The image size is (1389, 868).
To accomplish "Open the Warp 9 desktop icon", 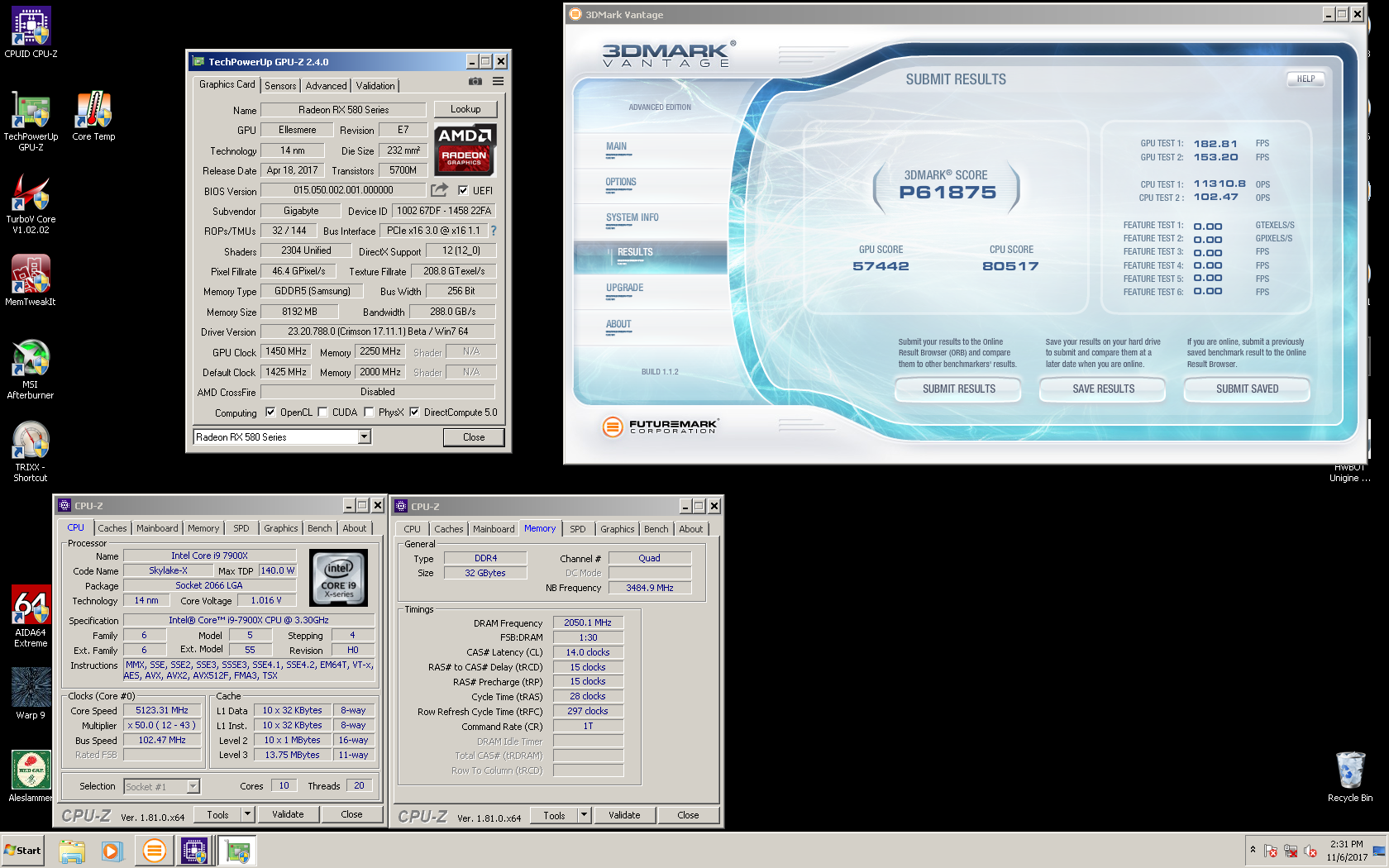I will (31, 694).
